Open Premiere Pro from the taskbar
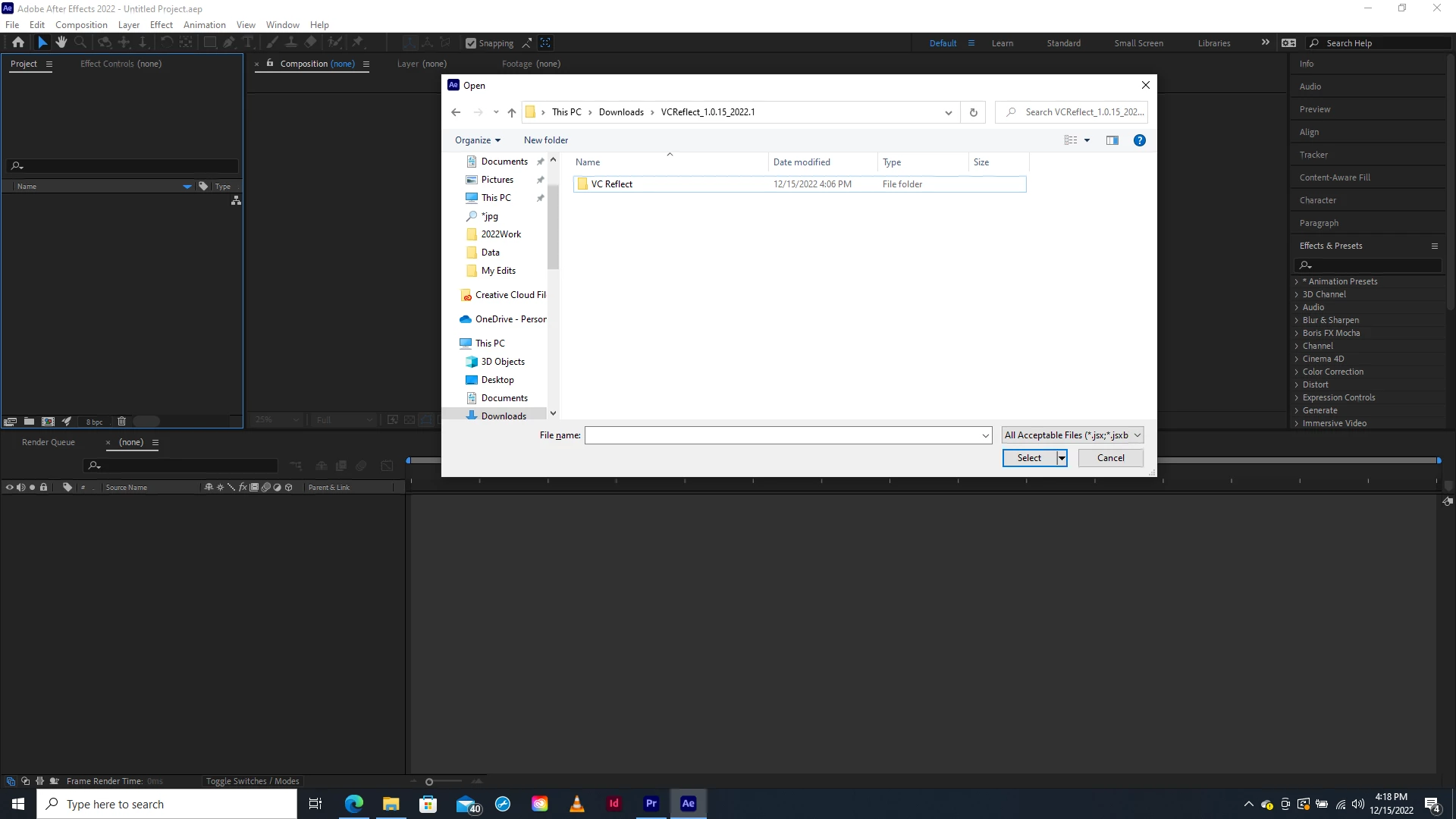The height and width of the screenshot is (819, 1456). [x=651, y=804]
